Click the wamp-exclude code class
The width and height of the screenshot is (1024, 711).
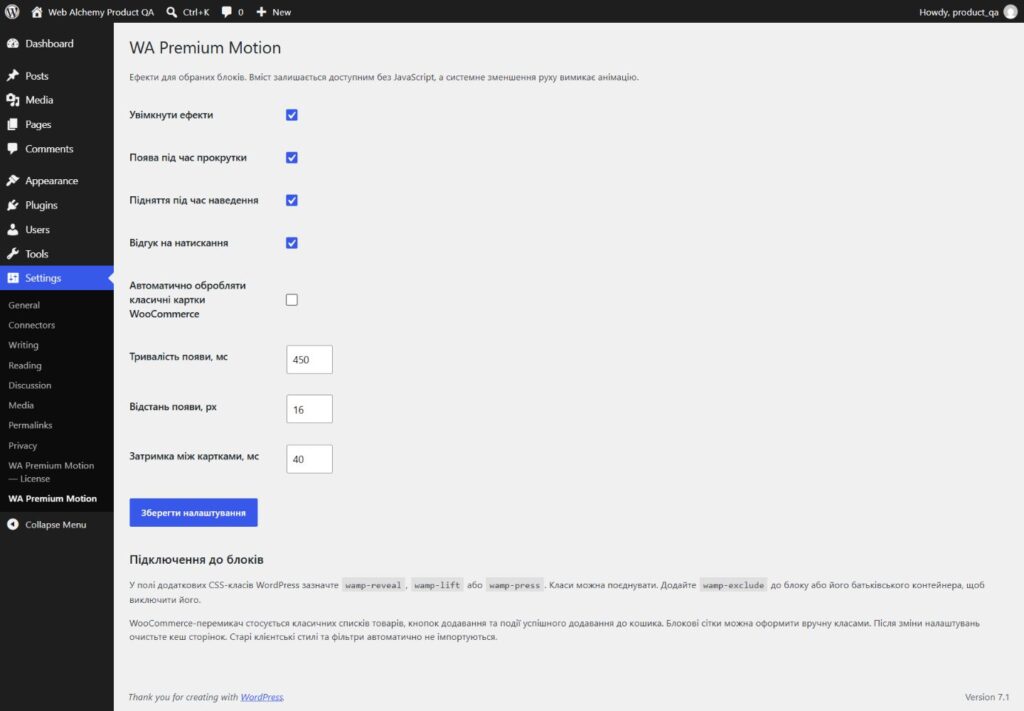click(x=733, y=585)
